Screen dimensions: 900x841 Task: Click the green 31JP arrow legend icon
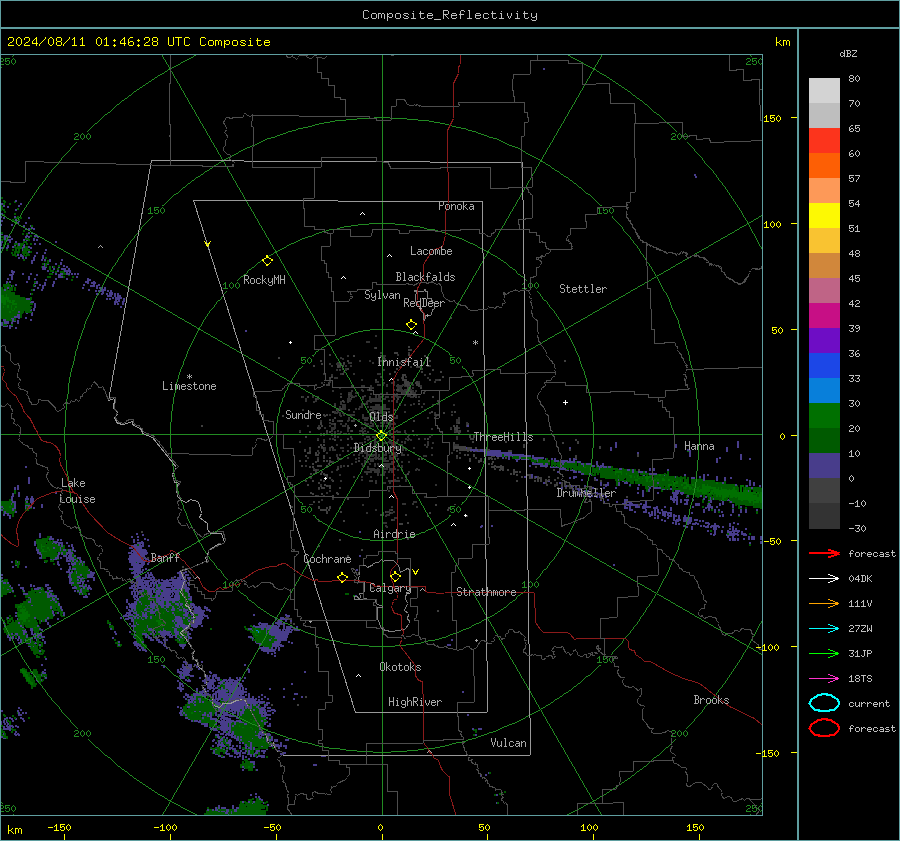click(x=824, y=653)
